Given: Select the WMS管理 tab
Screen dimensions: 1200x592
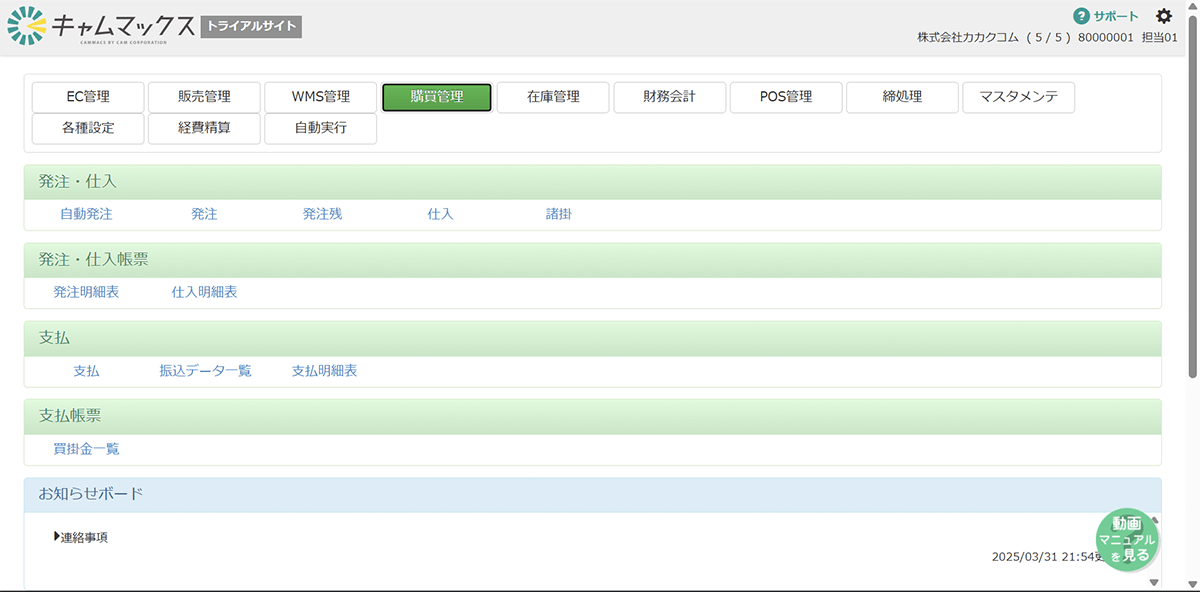Looking at the screenshot, I should point(320,97).
